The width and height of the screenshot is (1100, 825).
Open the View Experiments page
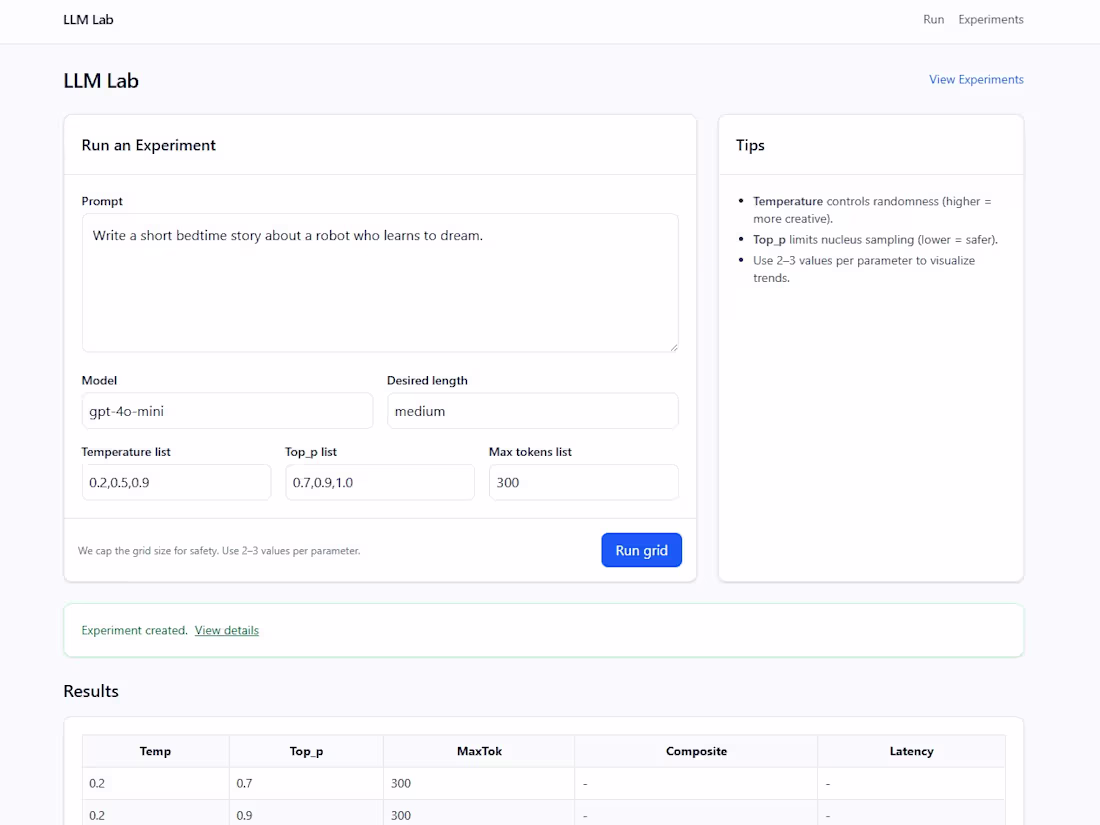(976, 79)
